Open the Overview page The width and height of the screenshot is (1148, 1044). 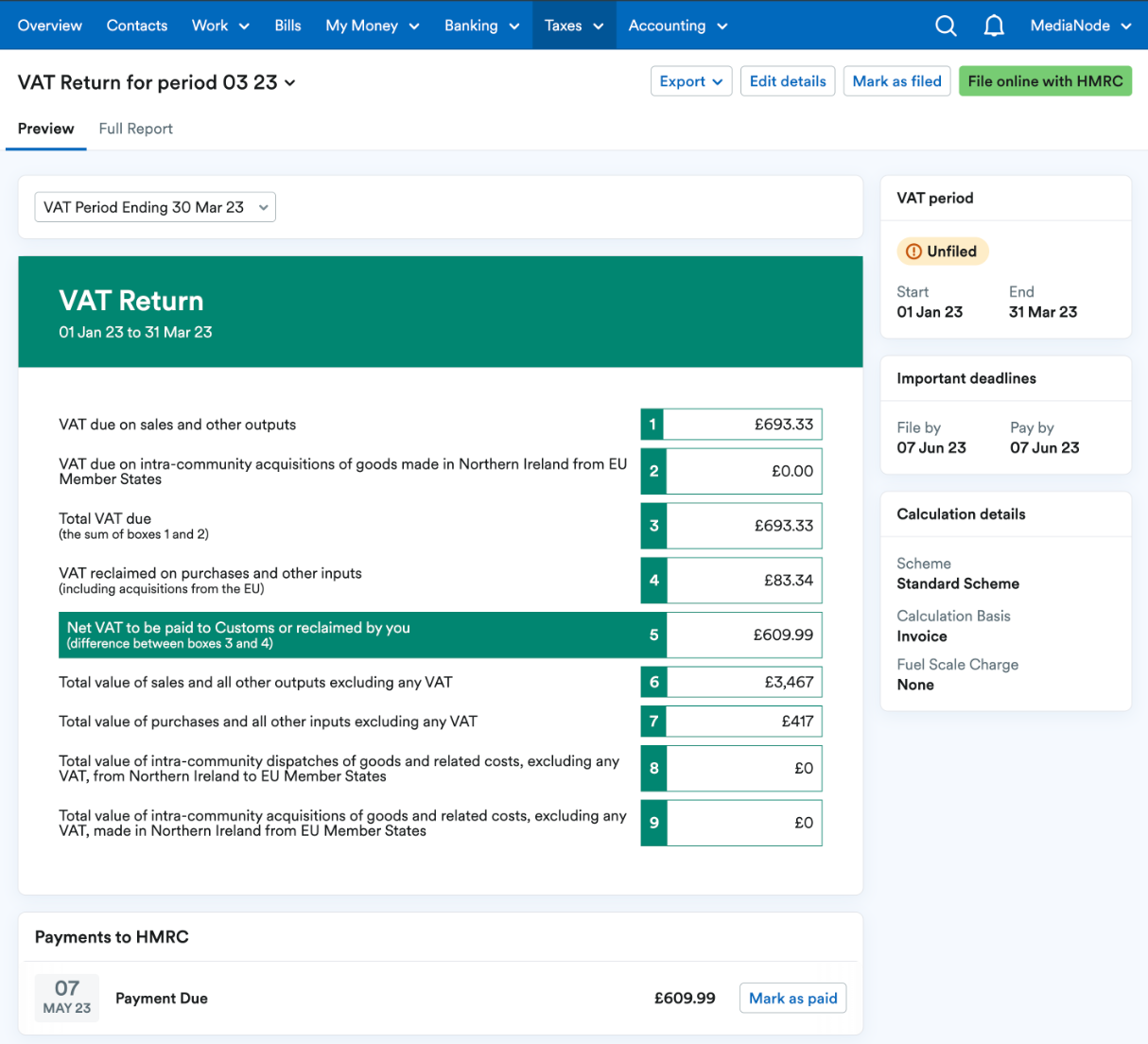(50, 26)
